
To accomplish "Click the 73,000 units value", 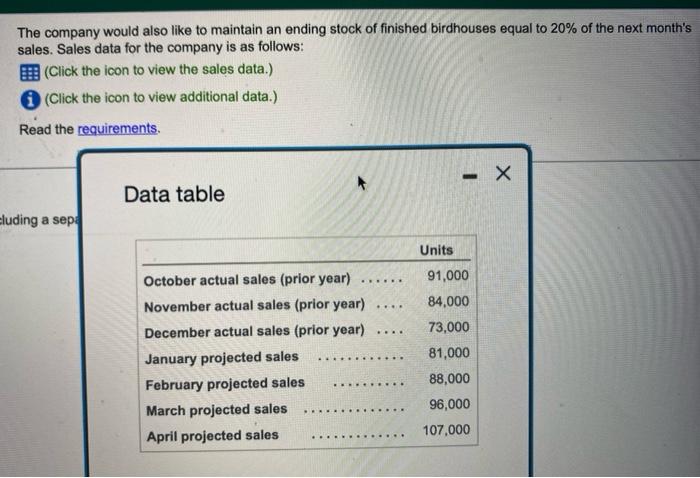I will point(449,327).
